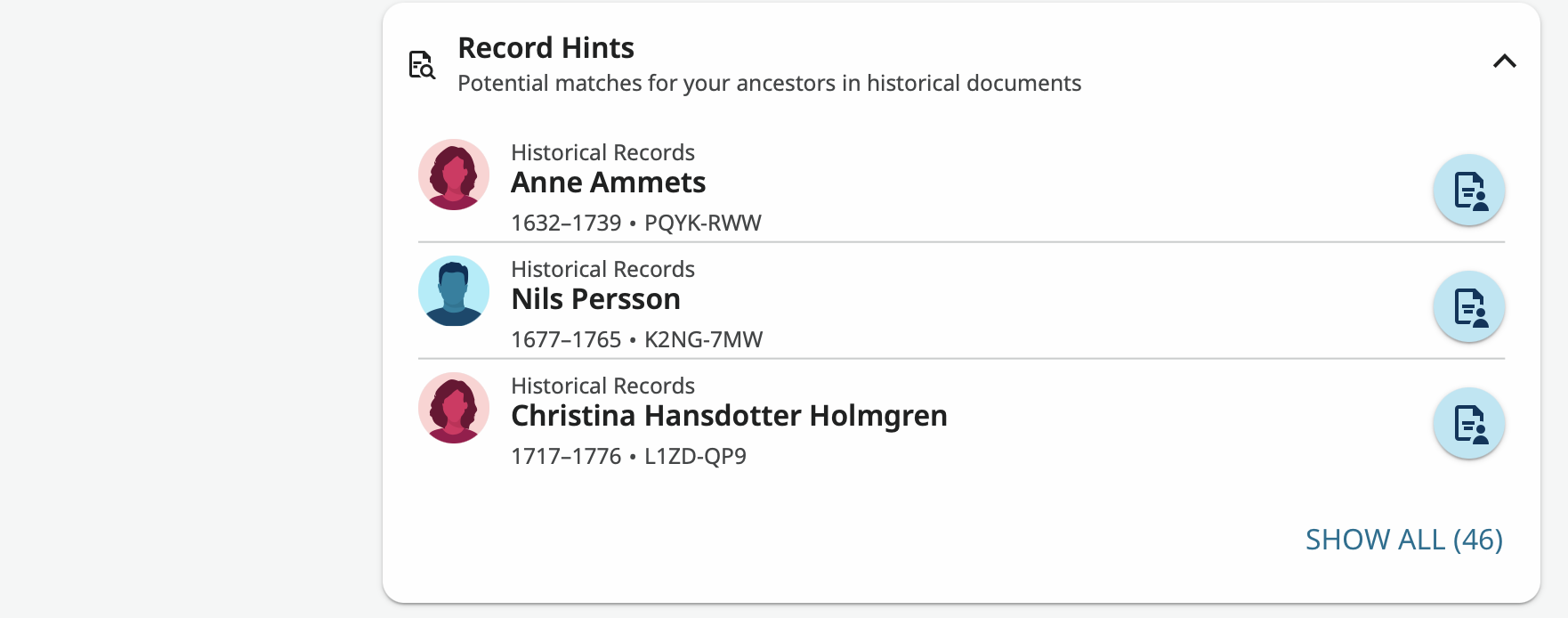Open the Anne Ammets name link

point(608,183)
